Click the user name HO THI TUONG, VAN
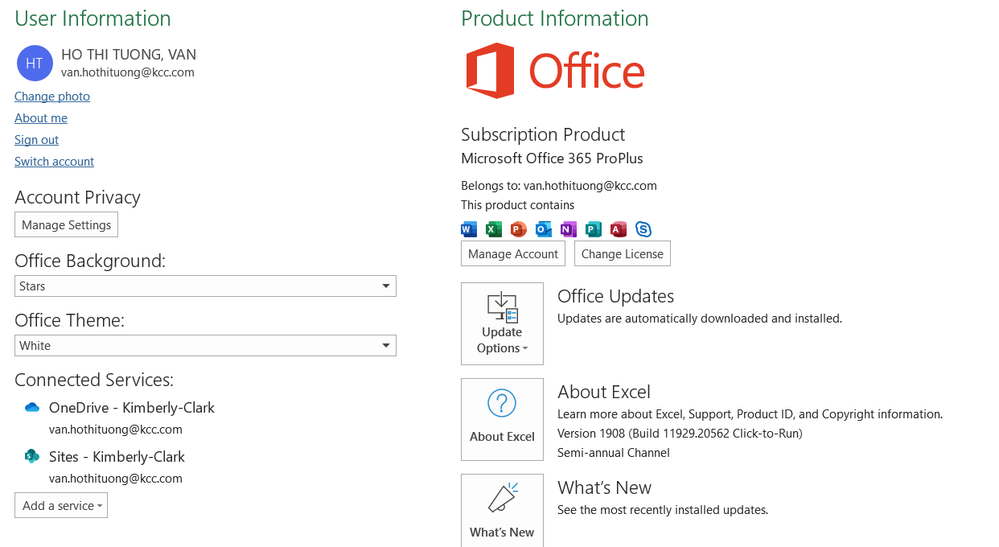999x547 pixels. (x=129, y=55)
